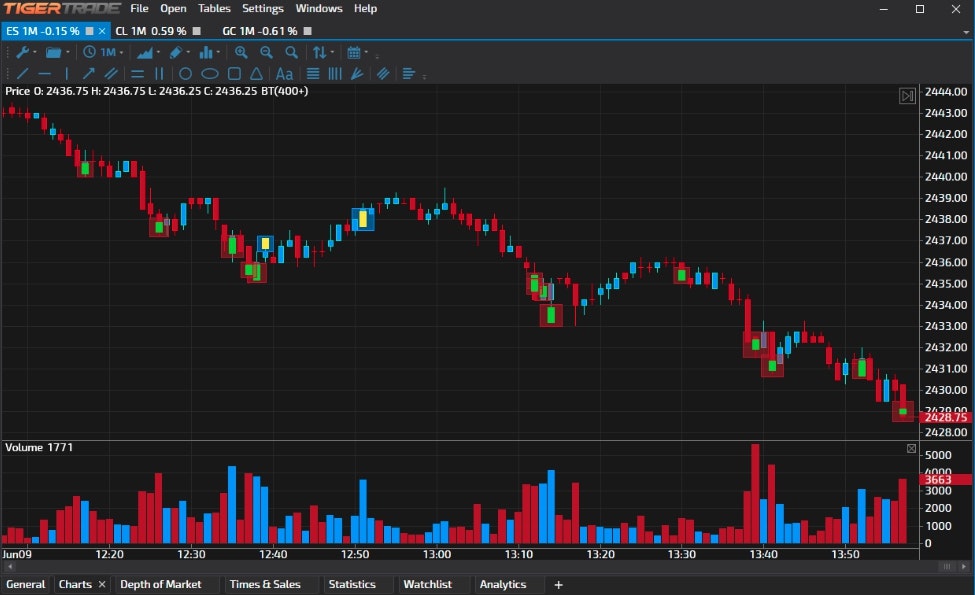
Task: Toggle the square indicator beside CL 1M
Action: point(196,31)
